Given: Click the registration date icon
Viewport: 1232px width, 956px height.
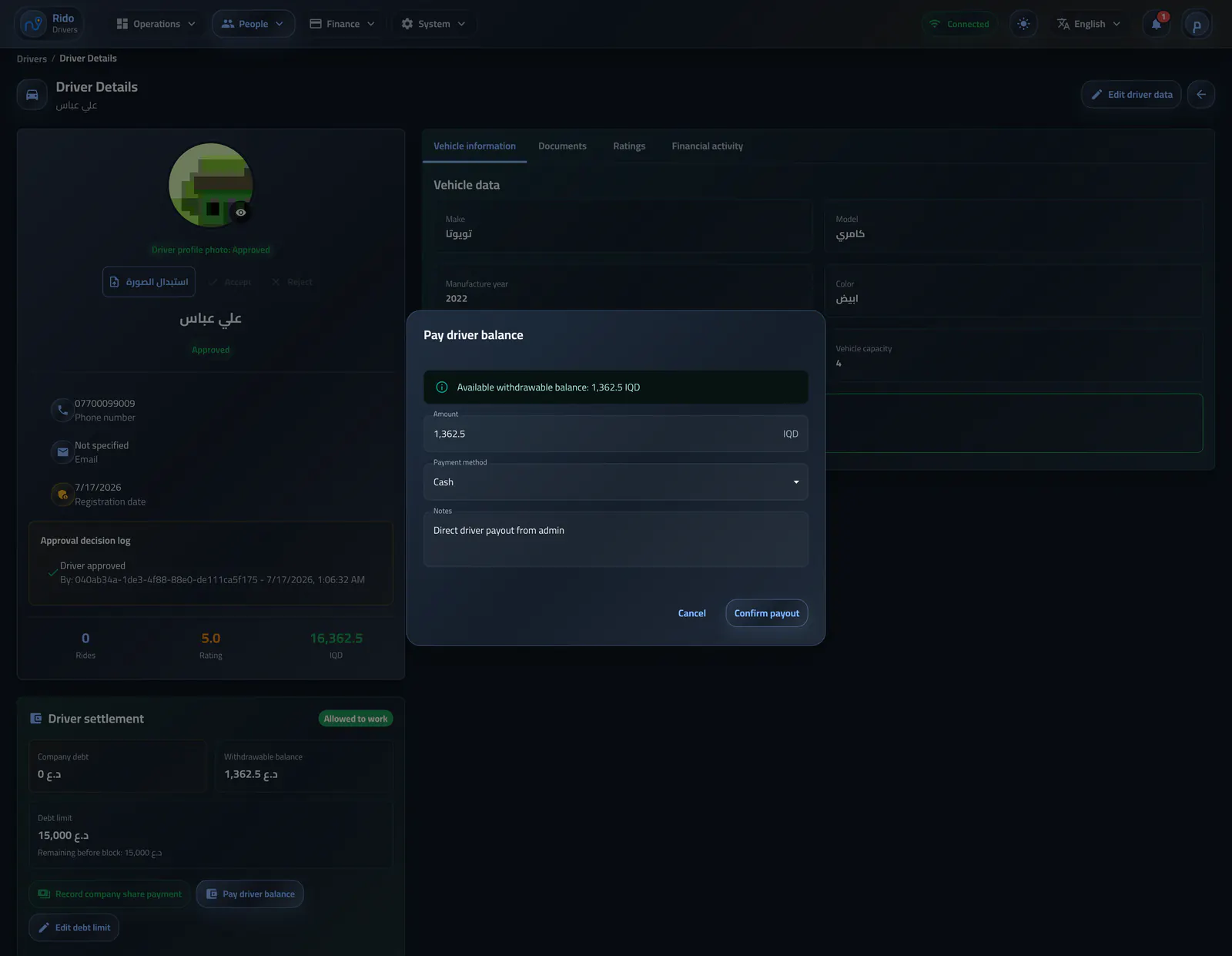Looking at the screenshot, I should tap(62, 495).
